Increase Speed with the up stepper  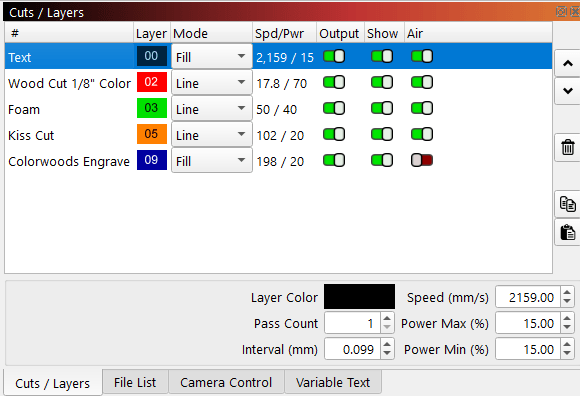click(x=567, y=292)
